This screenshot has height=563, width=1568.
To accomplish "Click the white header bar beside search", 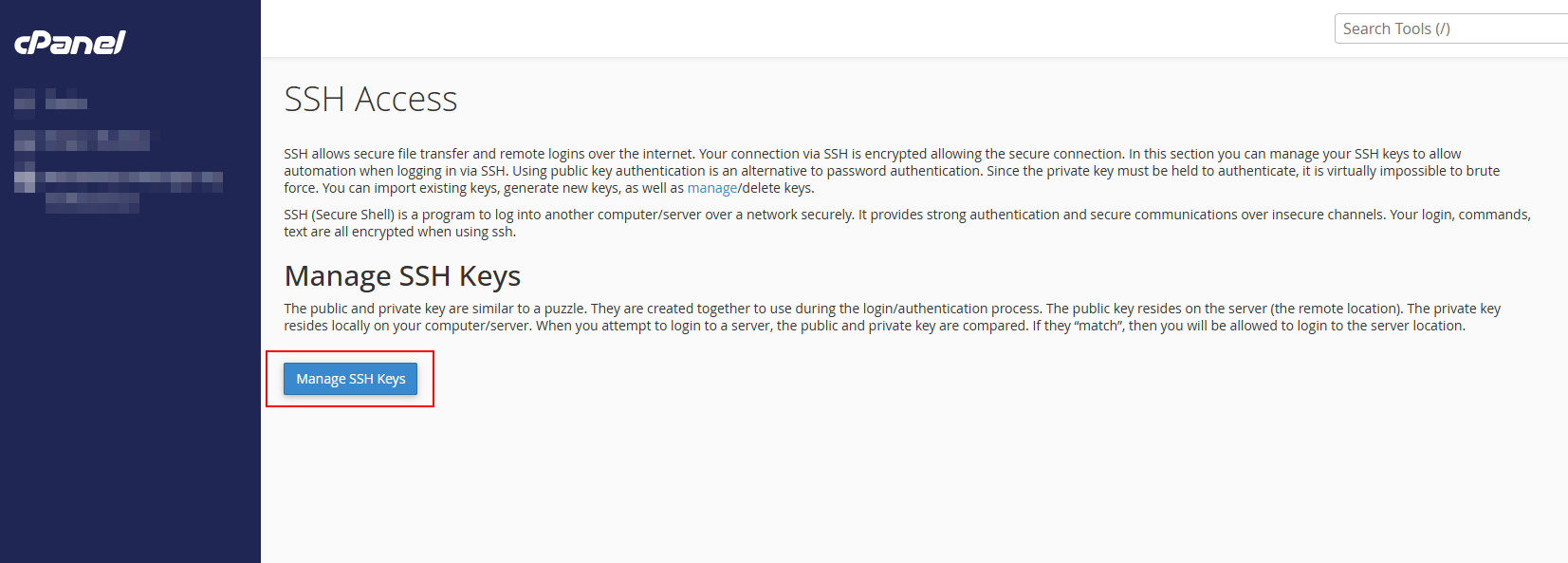I will point(797,28).
